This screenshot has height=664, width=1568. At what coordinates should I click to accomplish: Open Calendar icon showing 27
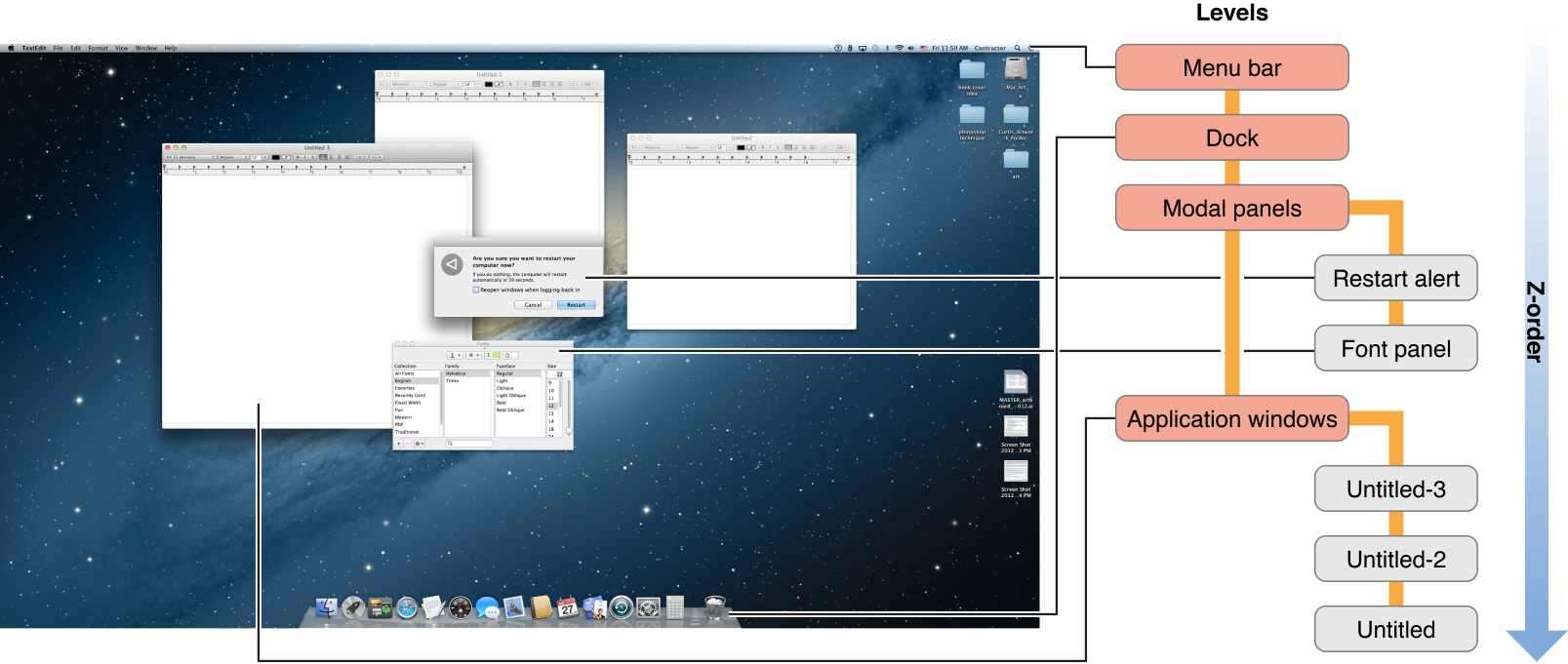pyautogui.click(x=567, y=608)
